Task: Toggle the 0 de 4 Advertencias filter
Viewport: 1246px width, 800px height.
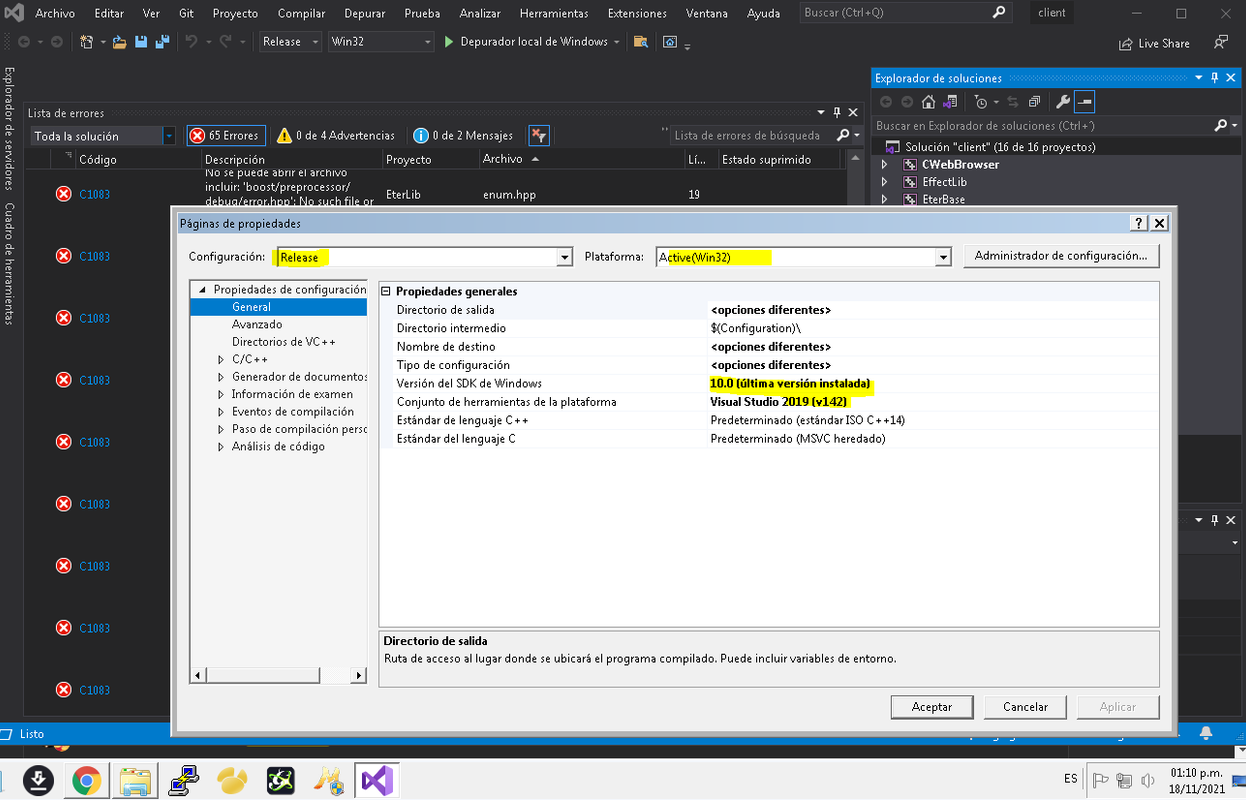Action: pyautogui.click(x=336, y=135)
